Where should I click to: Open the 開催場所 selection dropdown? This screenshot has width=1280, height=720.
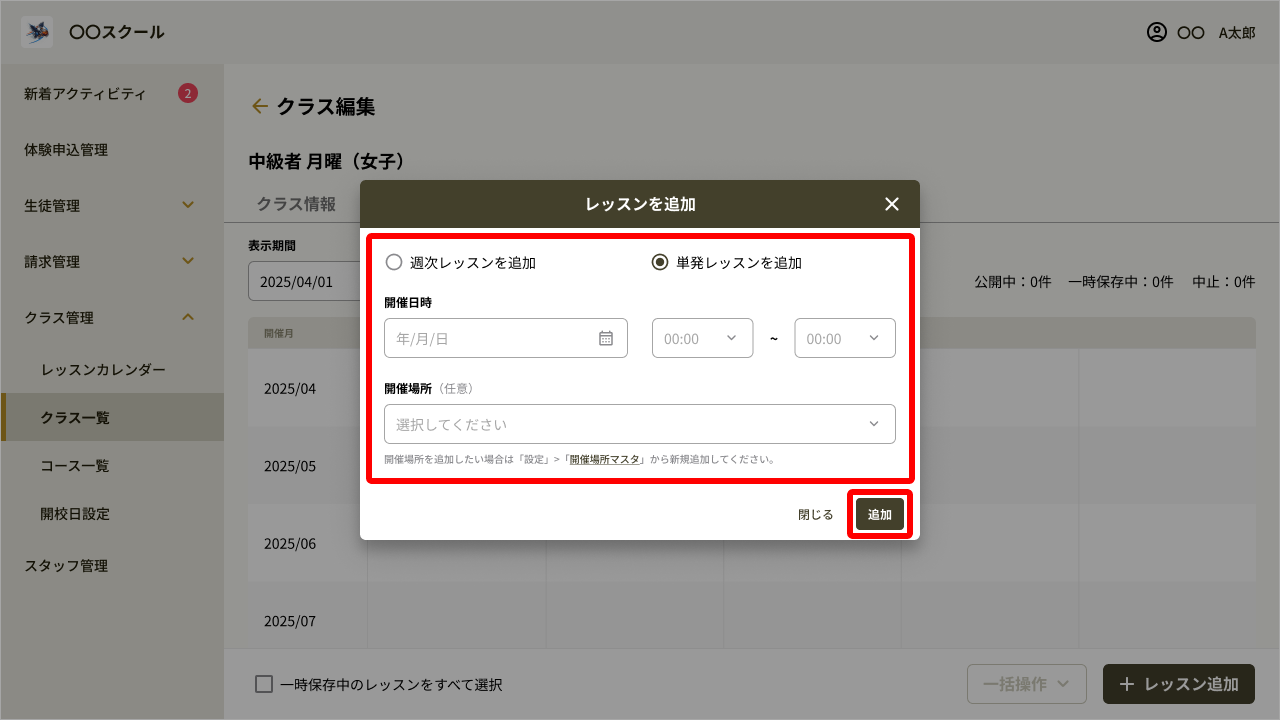(x=640, y=424)
